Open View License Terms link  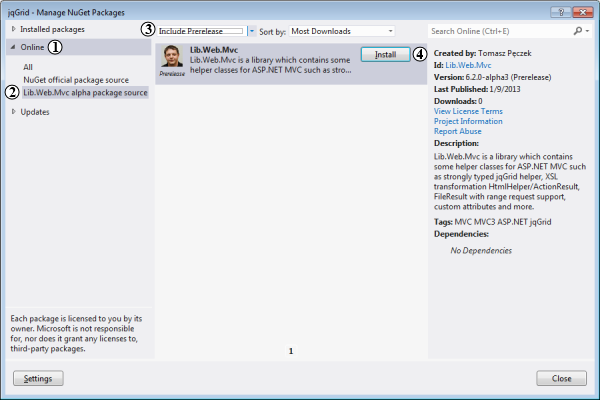point(468,111)
